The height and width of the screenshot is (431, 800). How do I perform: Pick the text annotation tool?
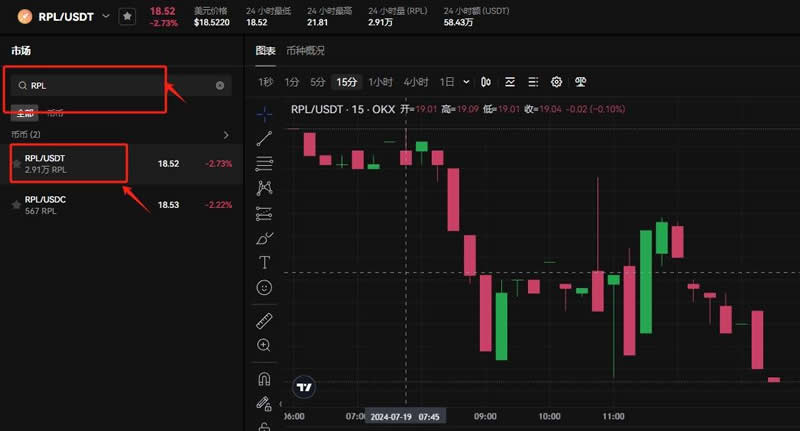pyautogui.click(x=264, y=262)
